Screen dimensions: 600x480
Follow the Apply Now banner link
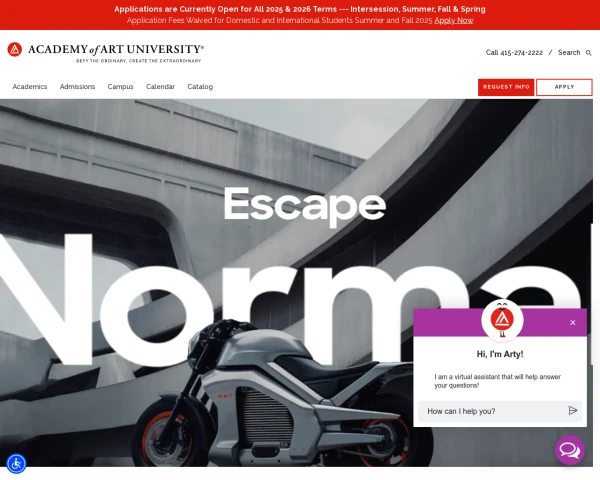pos(454,20)
